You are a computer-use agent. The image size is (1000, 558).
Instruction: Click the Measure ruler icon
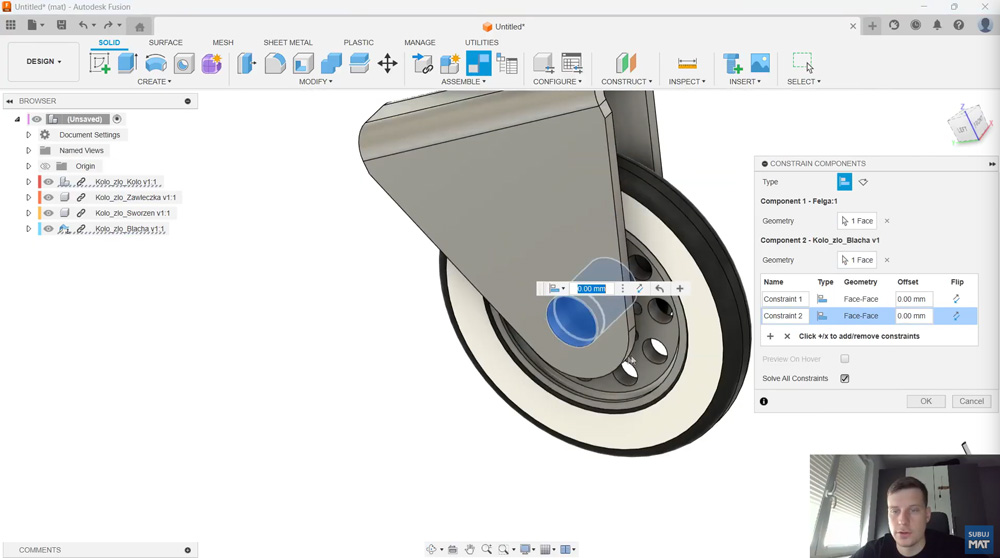click(x=687, y=64)
